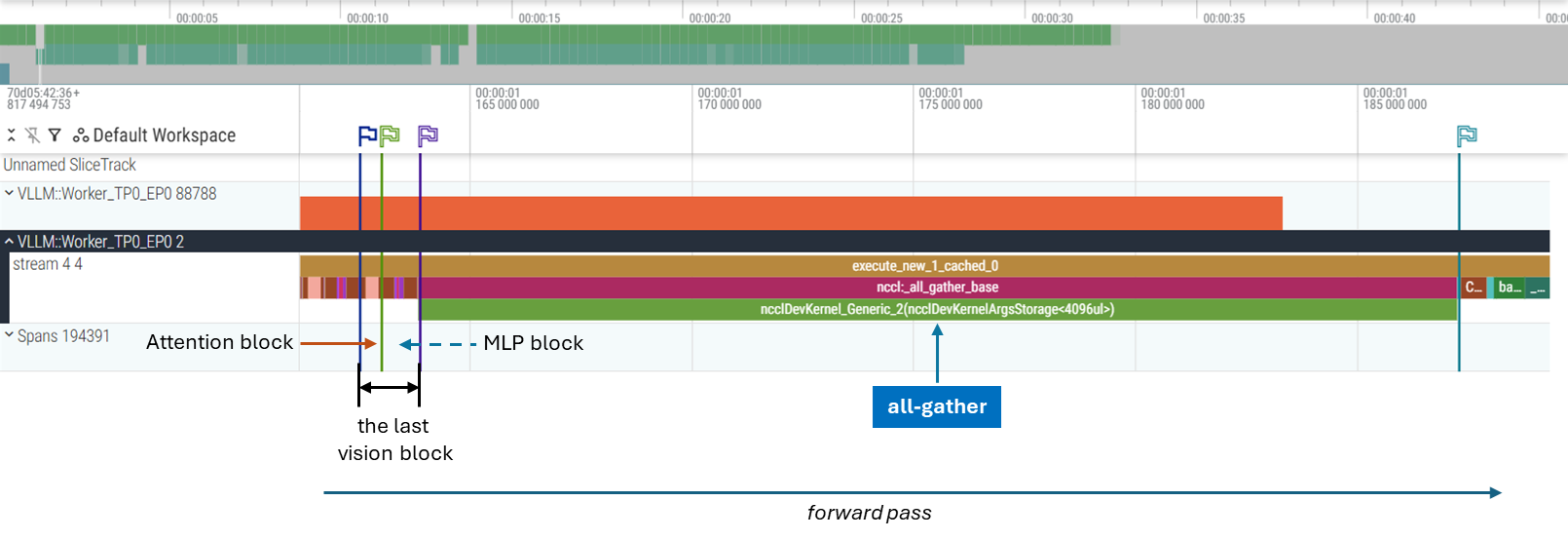Image resolution: width=1568 pixels, height=540 pixels.
Task: Click the collapse all tracks icon
Action: 12,135
